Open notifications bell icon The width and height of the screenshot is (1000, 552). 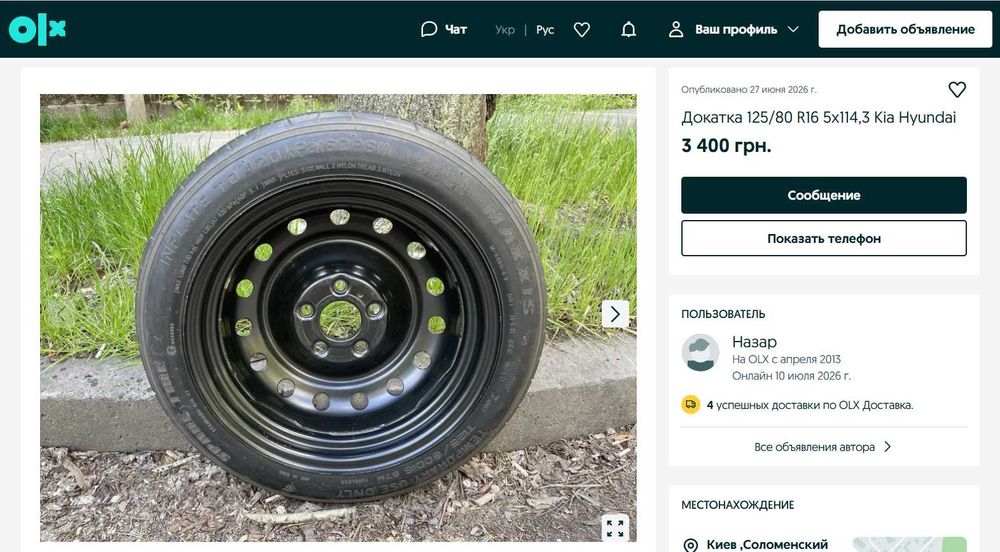click(629, 29)
